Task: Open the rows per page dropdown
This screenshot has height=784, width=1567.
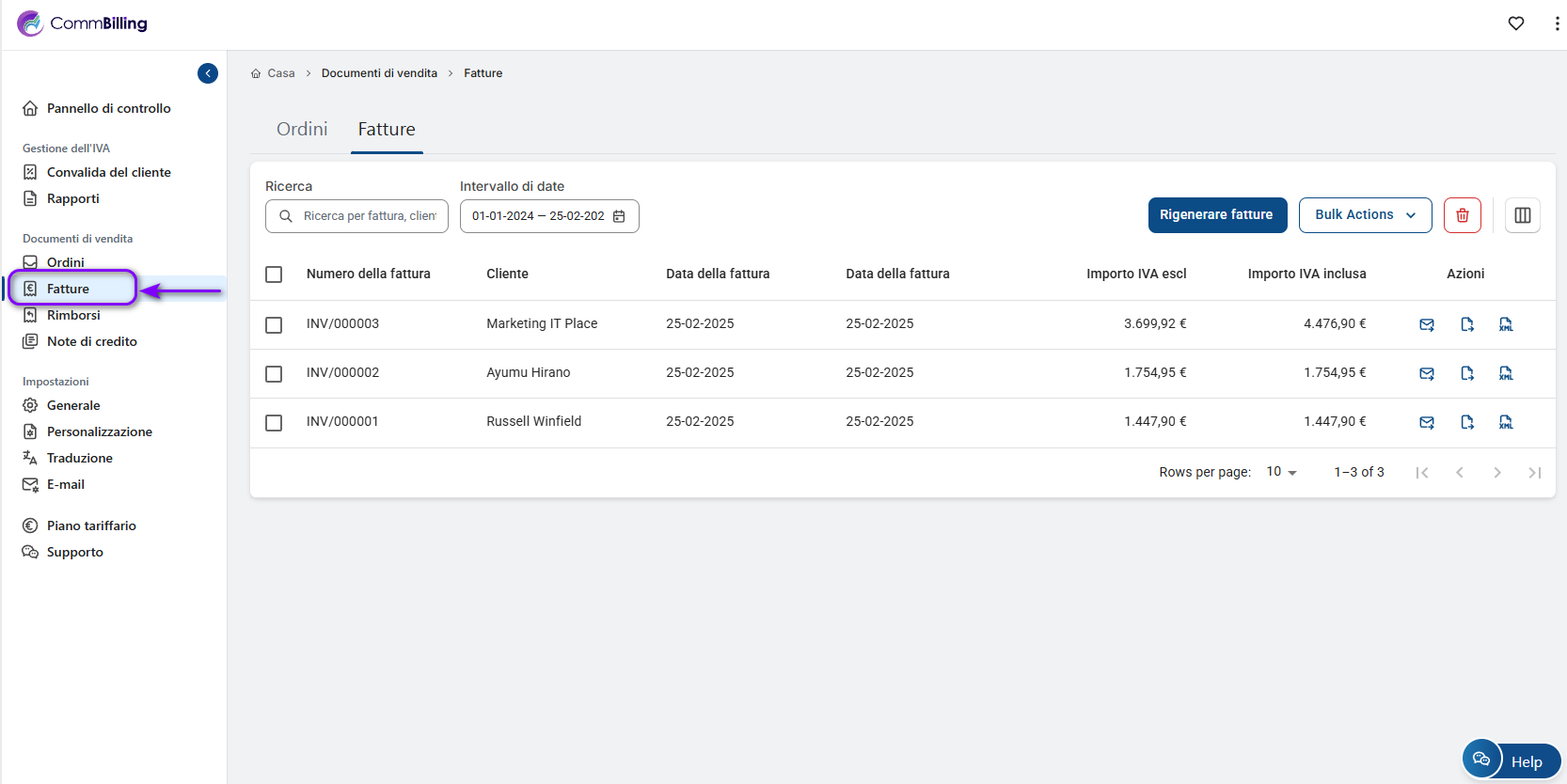Action: tap(1281, 472)
